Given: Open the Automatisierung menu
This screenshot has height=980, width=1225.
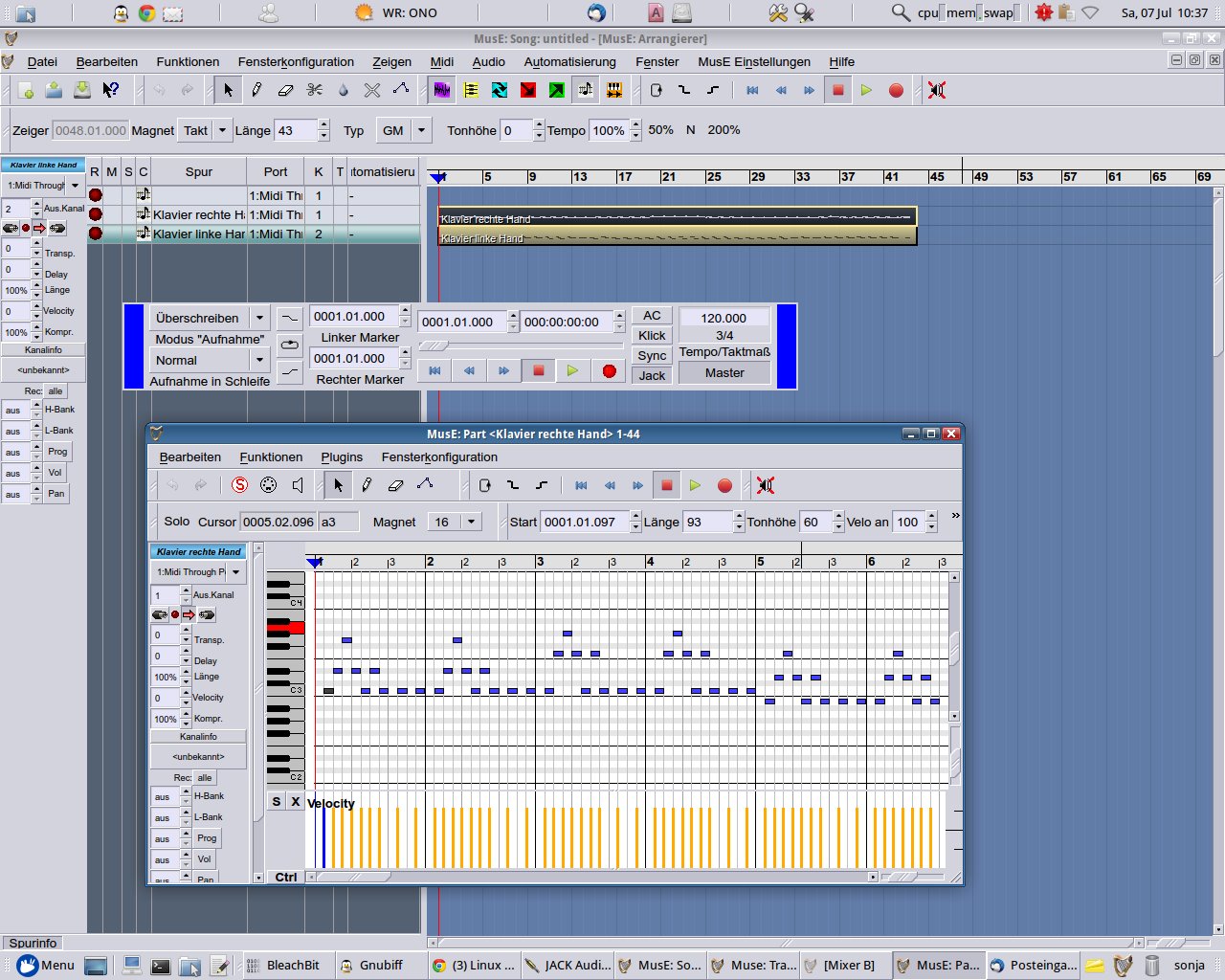Looking at the screenshot, I should click(569, 61).
